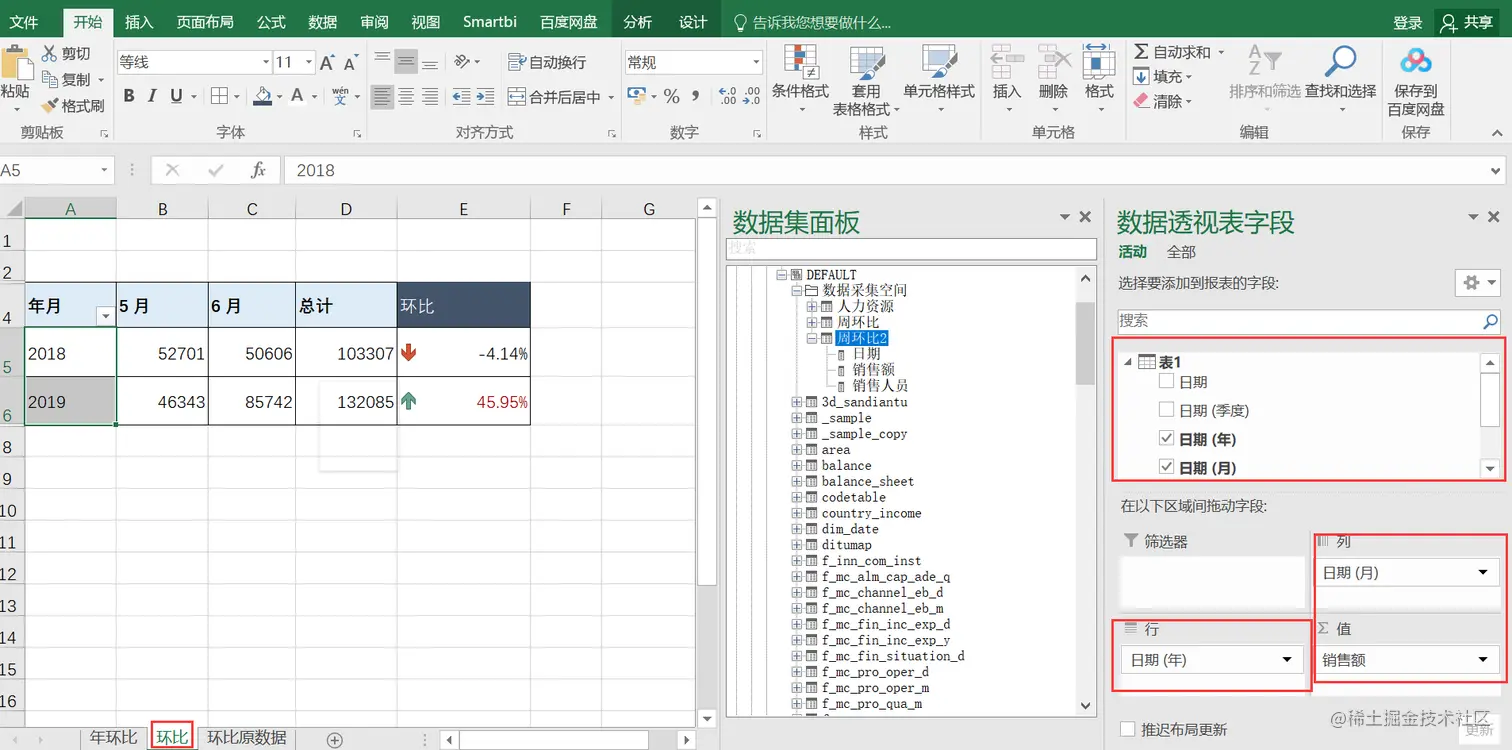Uncheck the 日期 (年) field checkbox
This screenshot has width=1512, height=750.
(1166, 440)
